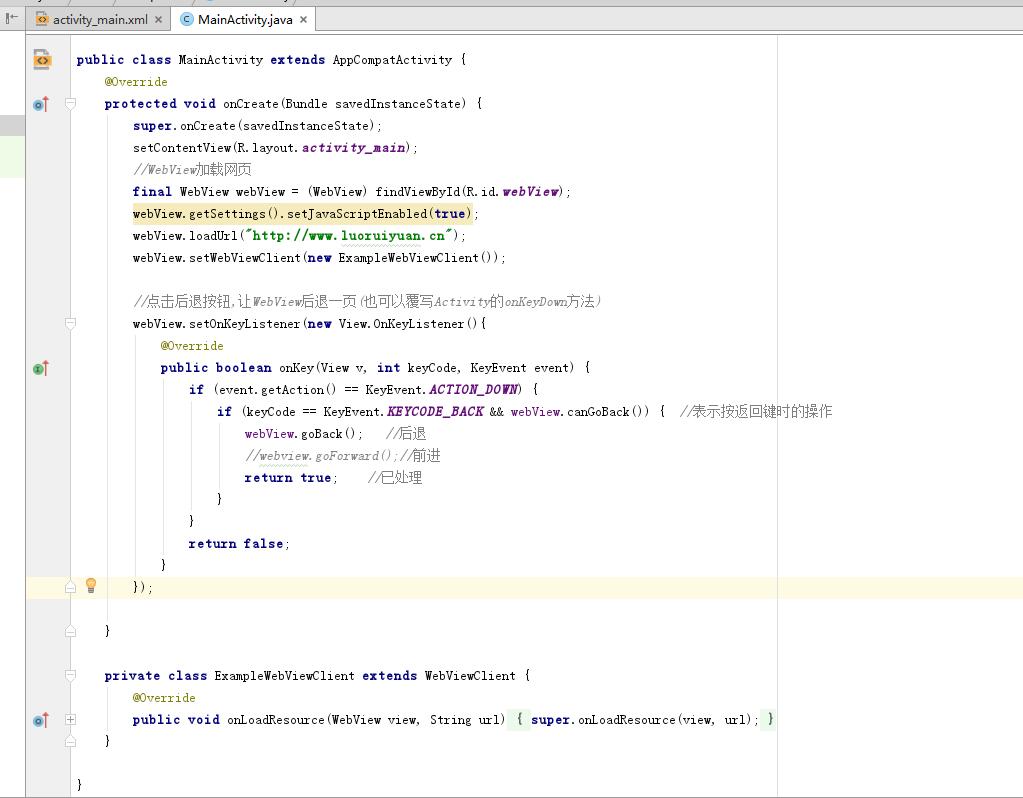Switch to the activity_main.xml tab

100,20
